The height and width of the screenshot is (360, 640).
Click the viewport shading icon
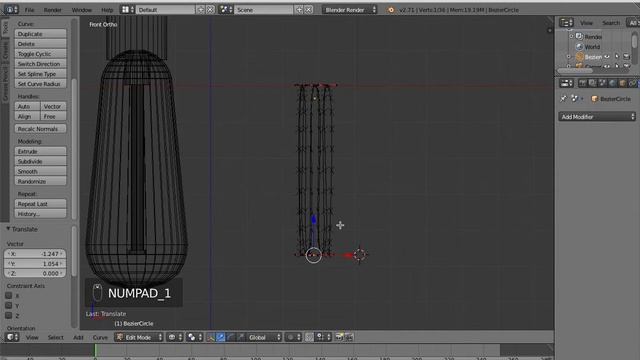coord(175,337)
